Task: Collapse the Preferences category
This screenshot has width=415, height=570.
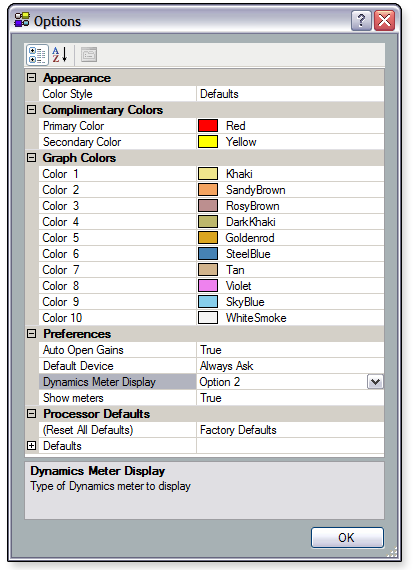Action: [32, 333]
